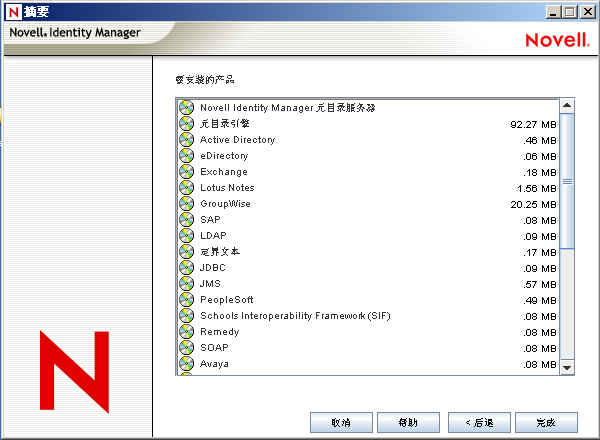Click the disc icon beside SOAP
600x440 pixels.
[186, 347]
